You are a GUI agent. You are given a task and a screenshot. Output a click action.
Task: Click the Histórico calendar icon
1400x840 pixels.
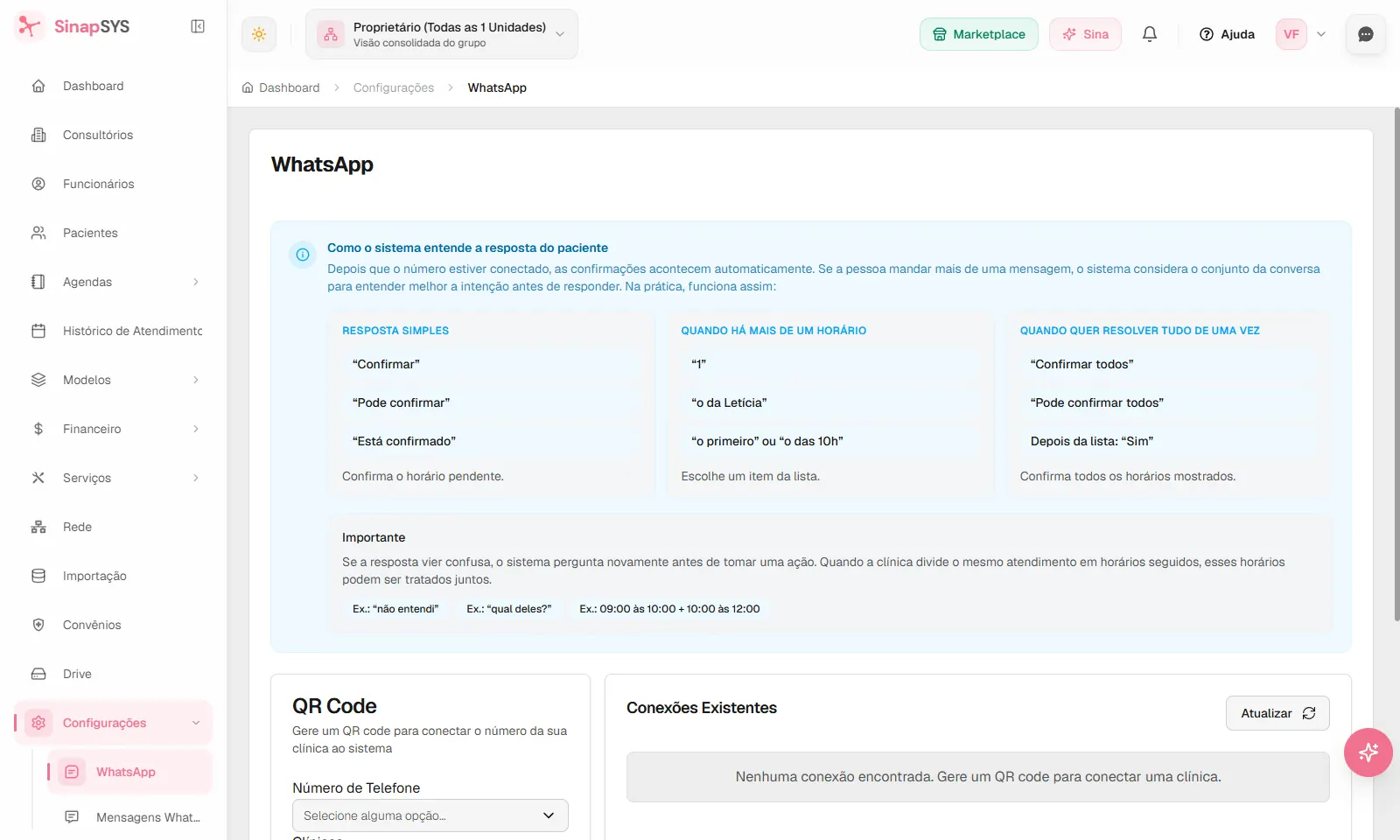pos(38,331)
